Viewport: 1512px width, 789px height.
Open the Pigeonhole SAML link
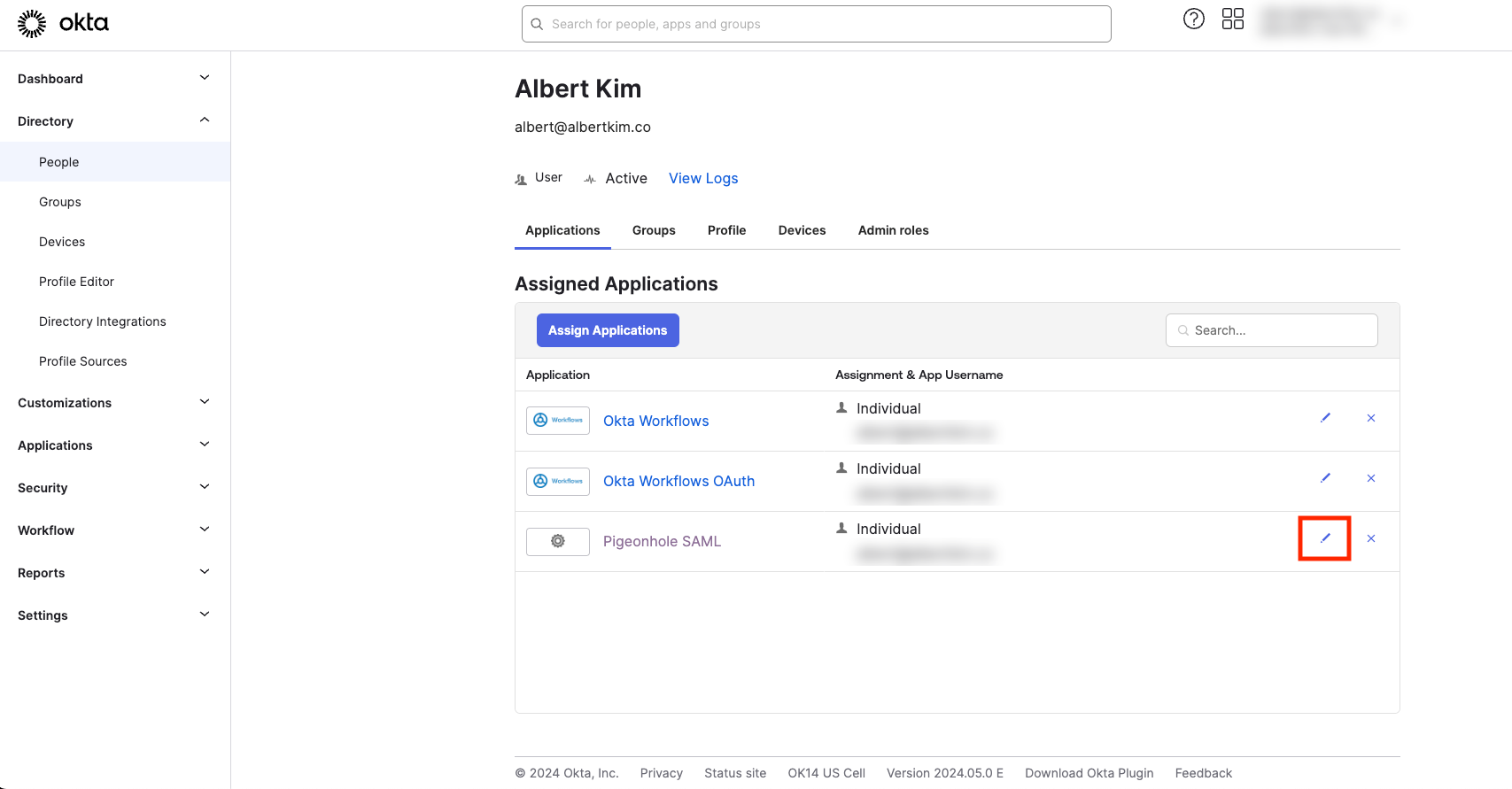(663, 541)
